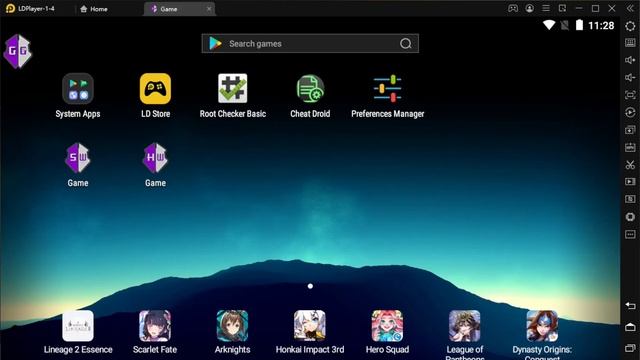
Task: Open Preferences Manager app
Action: (x=387, y=89)
